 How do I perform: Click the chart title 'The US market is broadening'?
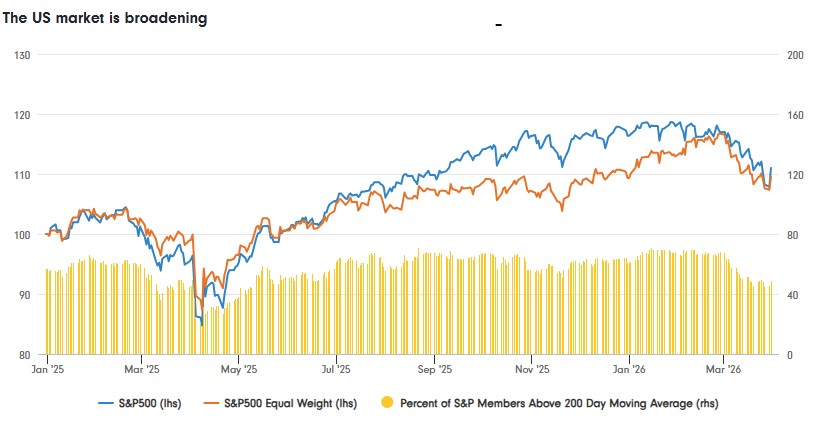click(105, 18)
